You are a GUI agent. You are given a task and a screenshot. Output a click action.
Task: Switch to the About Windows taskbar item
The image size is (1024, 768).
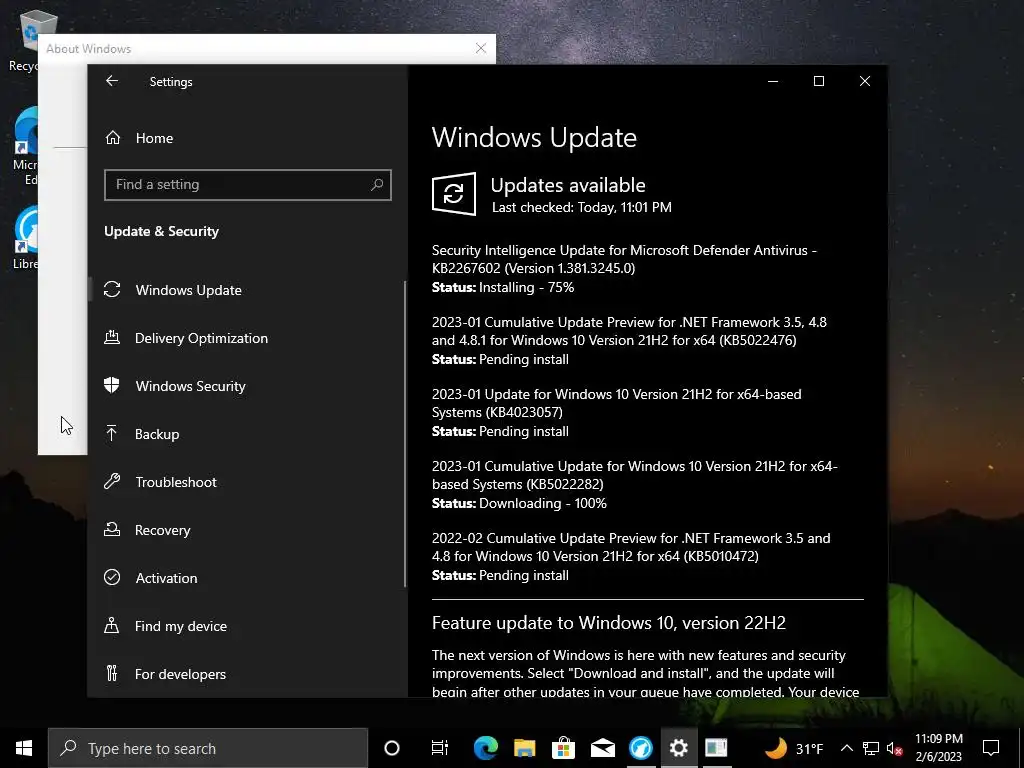[x=716, y=748]
